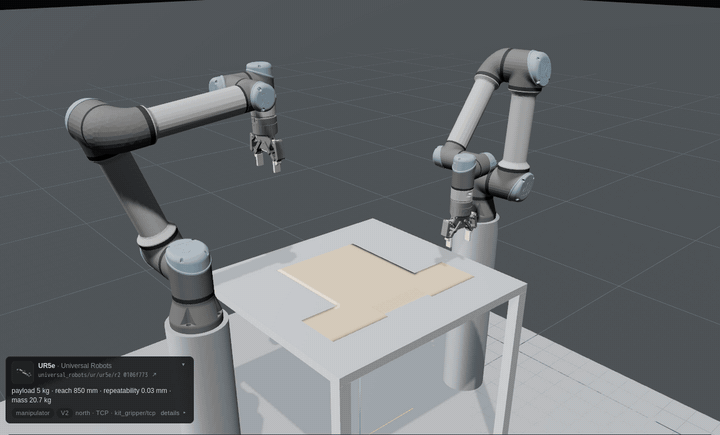Open the external link arrow beside the ur5e path
Screen dimensions: 720x435
coord(154,375)
